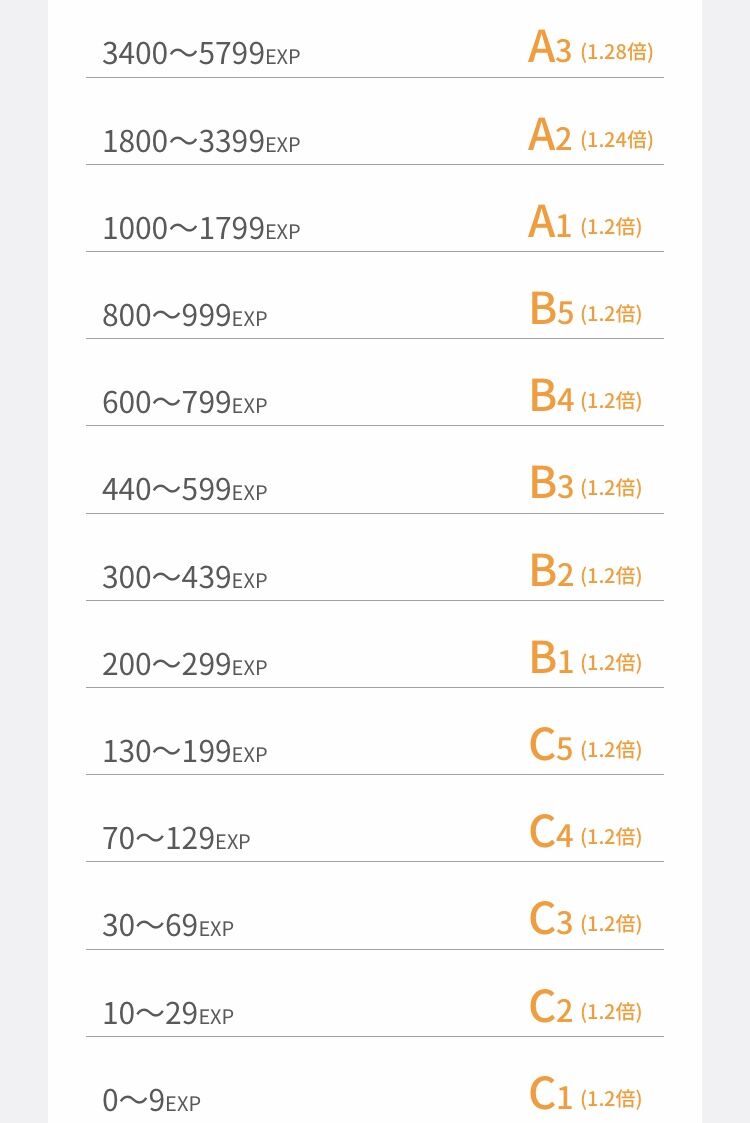Click the A3 rank label

point(549,48)
